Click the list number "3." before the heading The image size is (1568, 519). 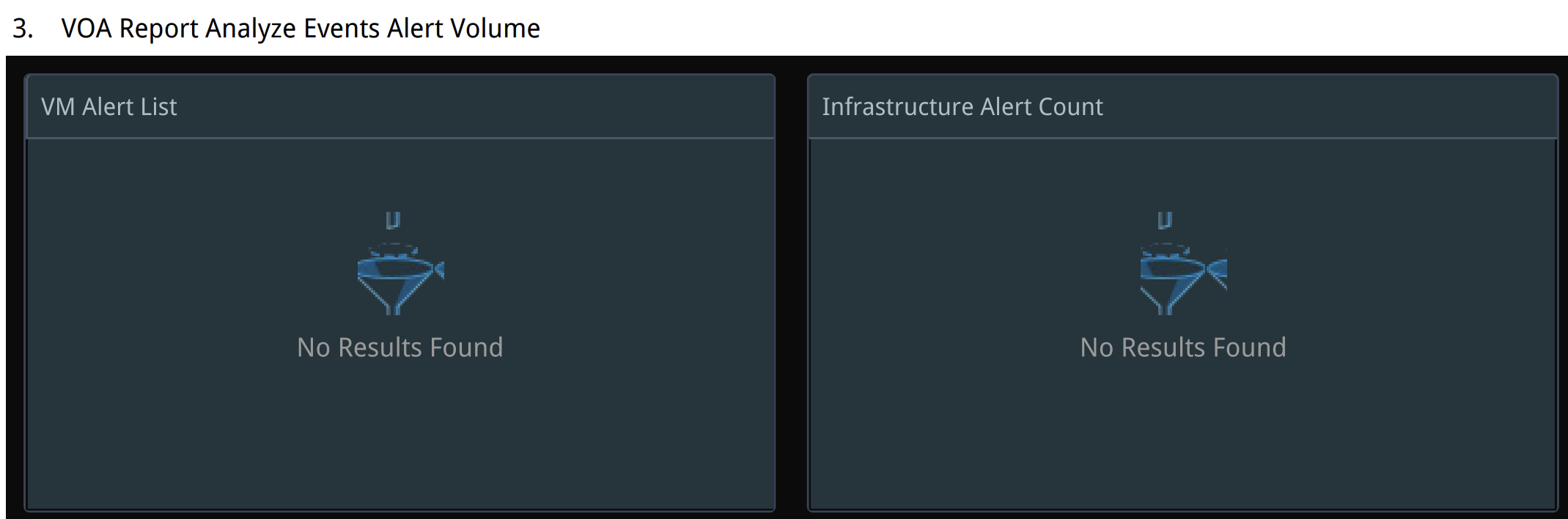tap(23, 29)
